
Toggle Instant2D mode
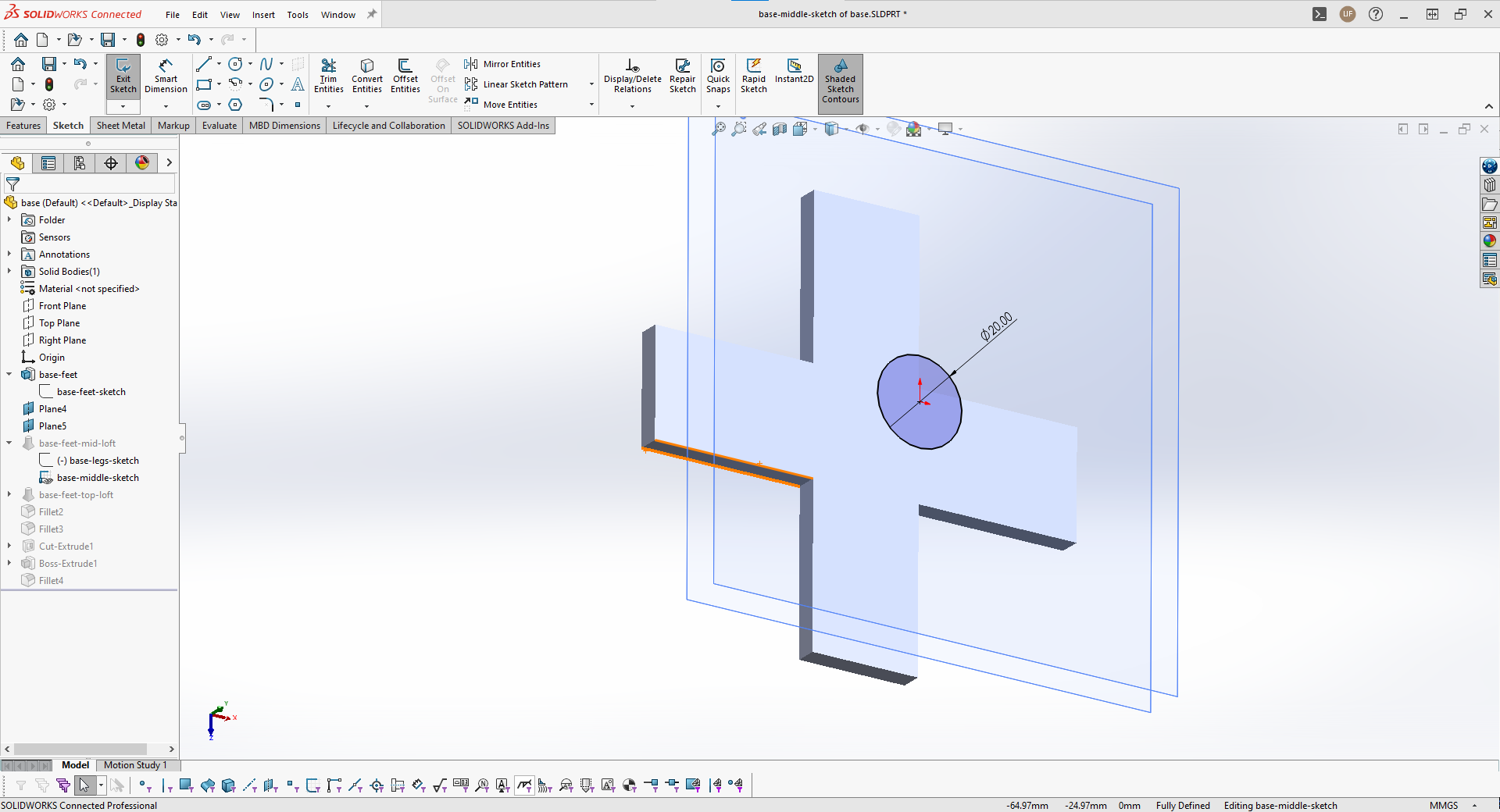pyautogui.click(x=794, y=72)
